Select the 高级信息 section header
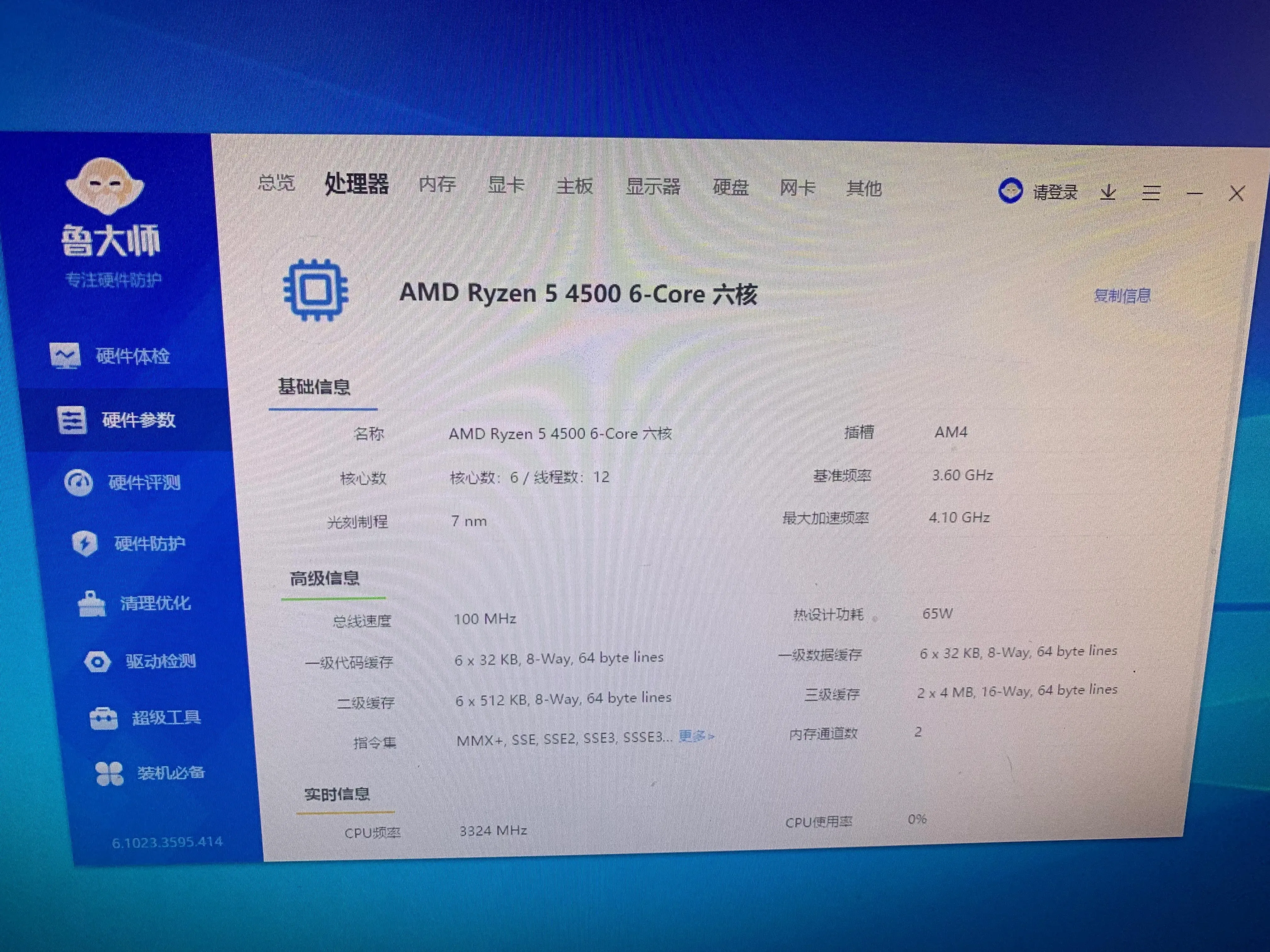 (324, 578)
